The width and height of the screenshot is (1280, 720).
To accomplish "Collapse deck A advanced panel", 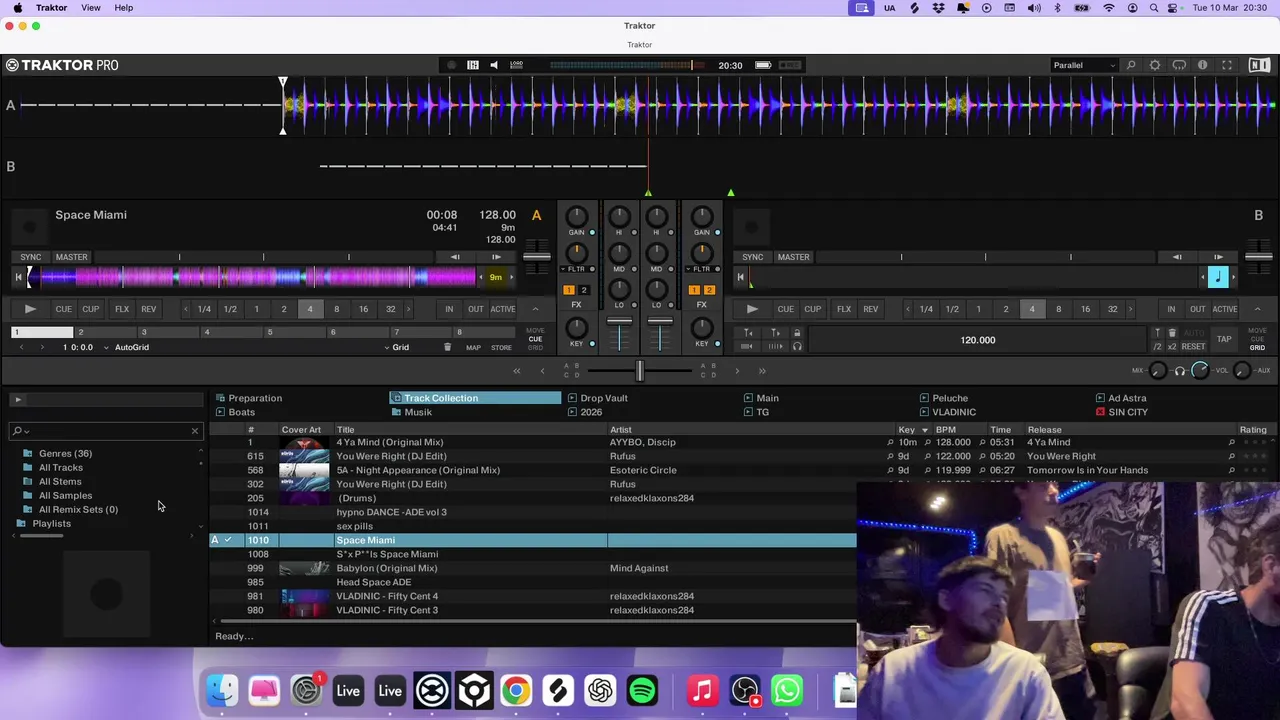I will tap(535, 309).
